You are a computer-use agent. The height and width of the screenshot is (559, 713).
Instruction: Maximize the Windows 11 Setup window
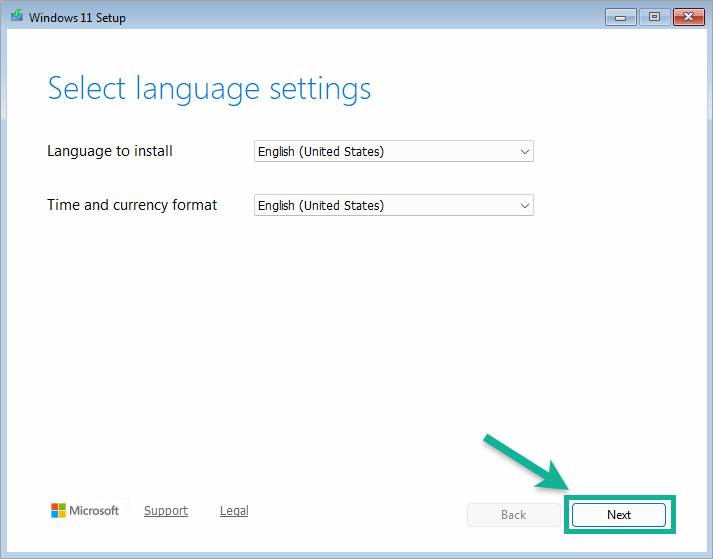pyautogui.click(x=654, y=17)
